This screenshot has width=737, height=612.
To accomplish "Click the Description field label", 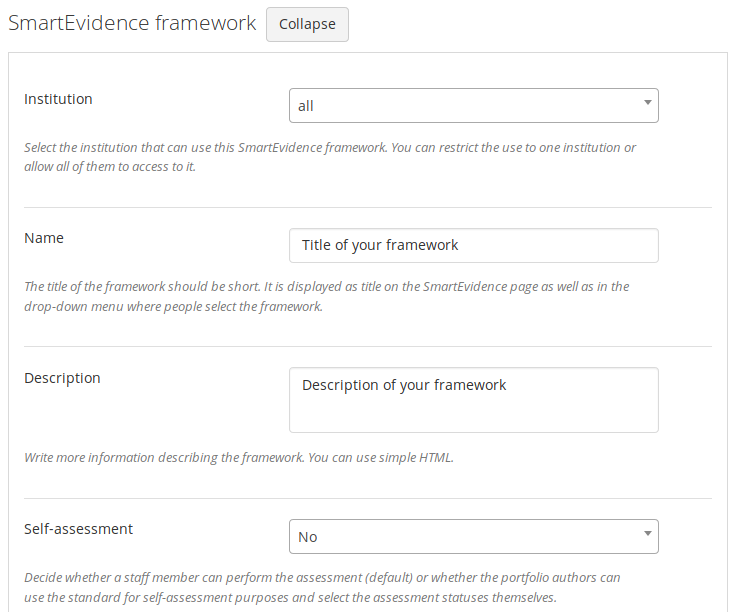I will 62,378.
